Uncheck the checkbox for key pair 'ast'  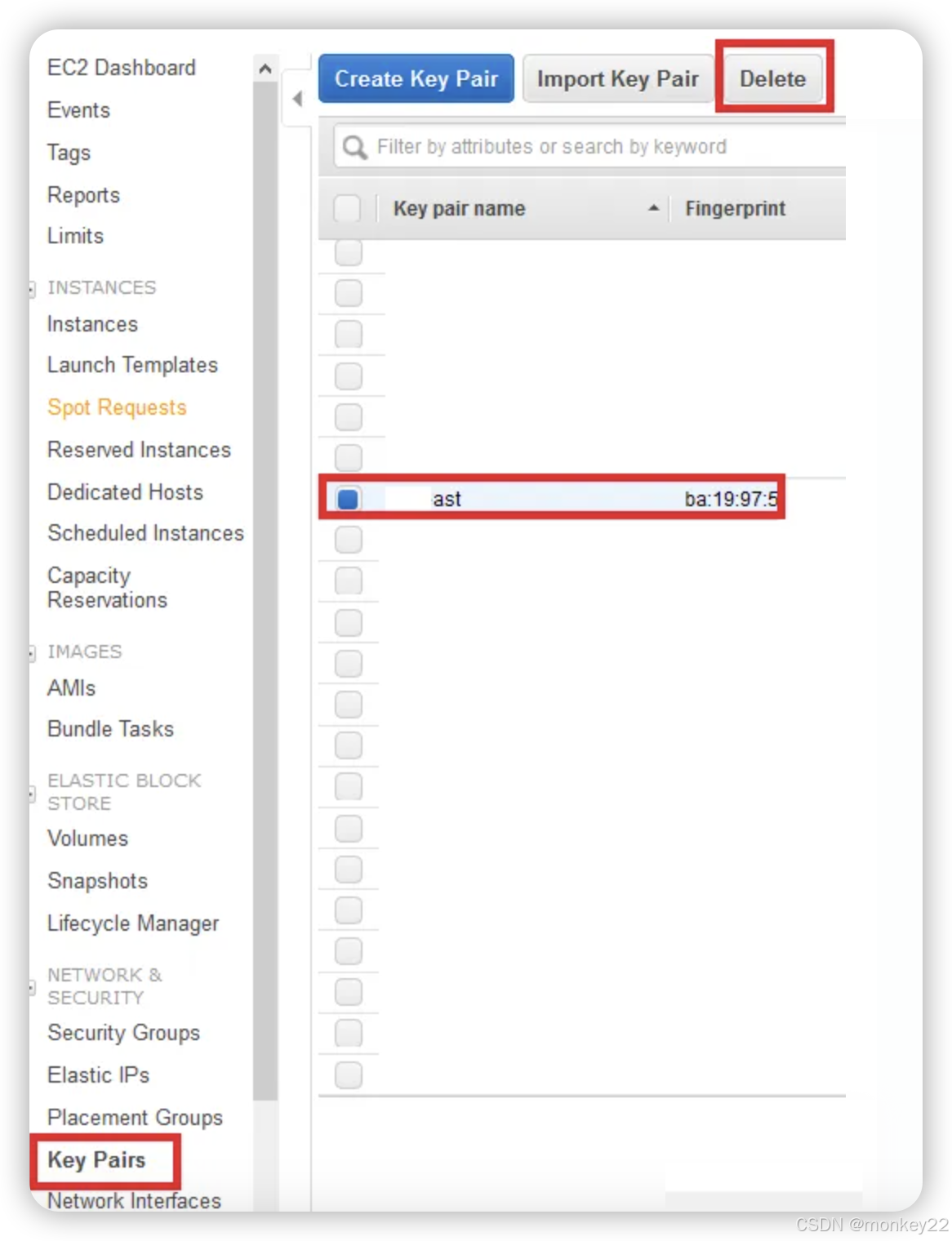[348, 499]
